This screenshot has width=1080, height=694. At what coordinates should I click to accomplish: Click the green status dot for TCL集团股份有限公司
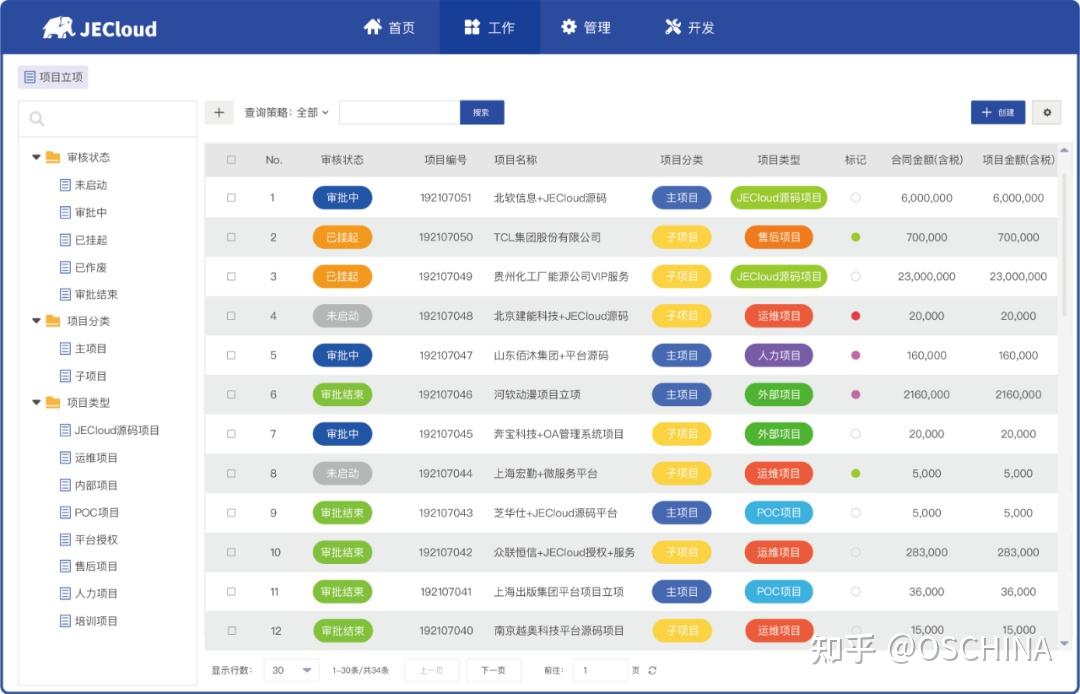(x=855, y=237)
